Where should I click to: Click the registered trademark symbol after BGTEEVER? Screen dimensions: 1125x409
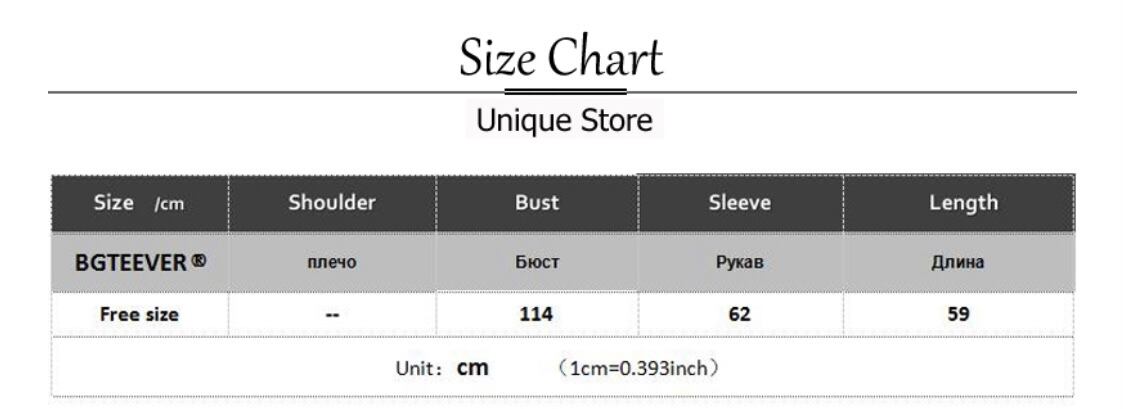point(199,260)
